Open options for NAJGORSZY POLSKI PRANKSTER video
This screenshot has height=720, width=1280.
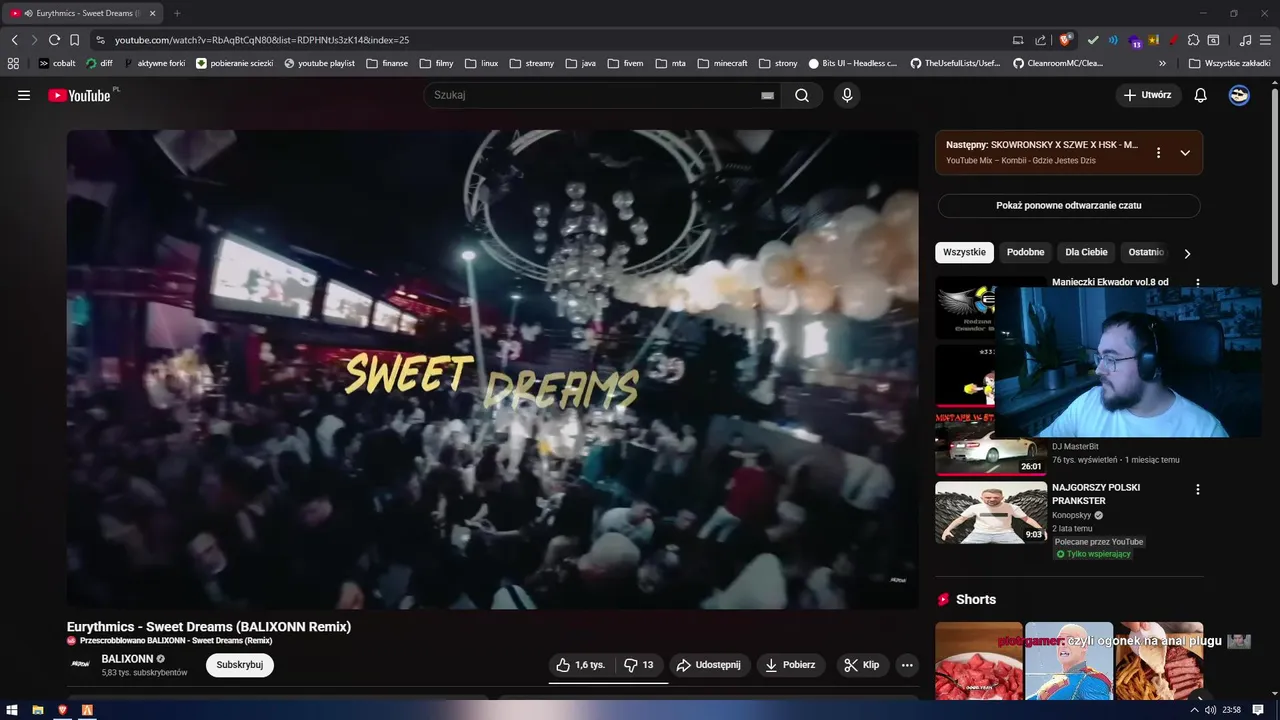[1198, 490]
